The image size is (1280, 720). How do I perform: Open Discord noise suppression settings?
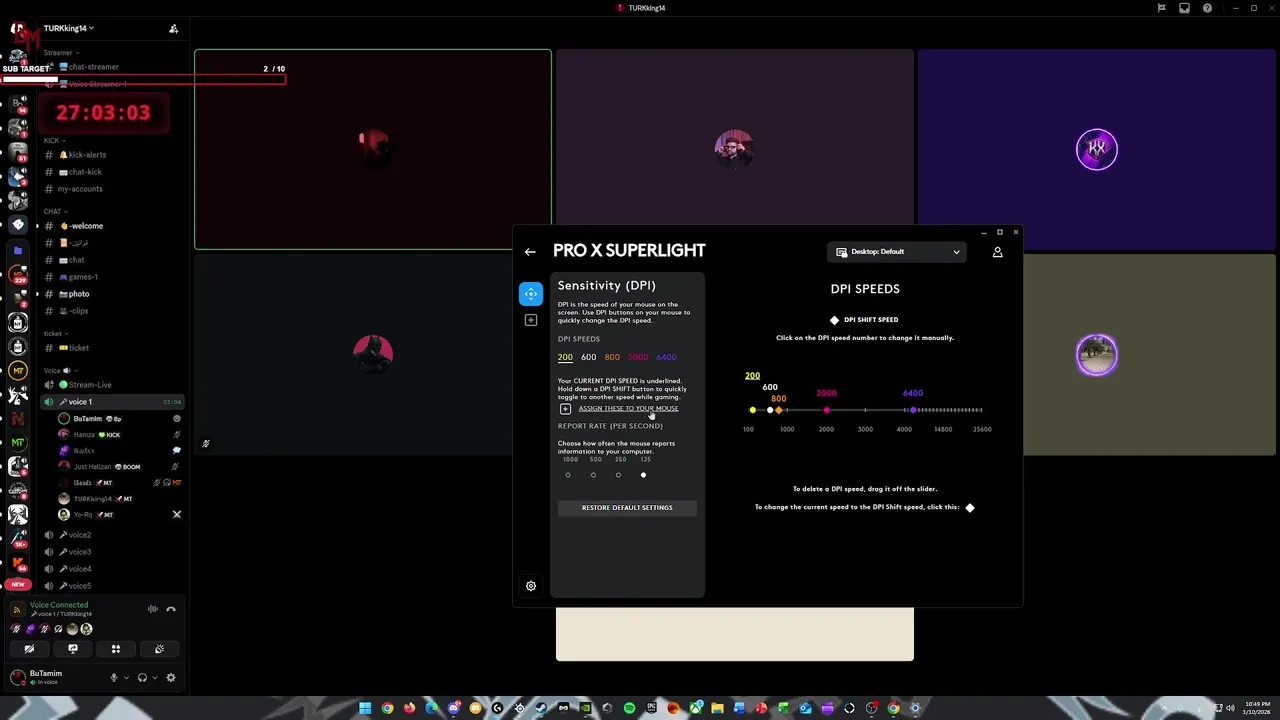tap(153, 609)
